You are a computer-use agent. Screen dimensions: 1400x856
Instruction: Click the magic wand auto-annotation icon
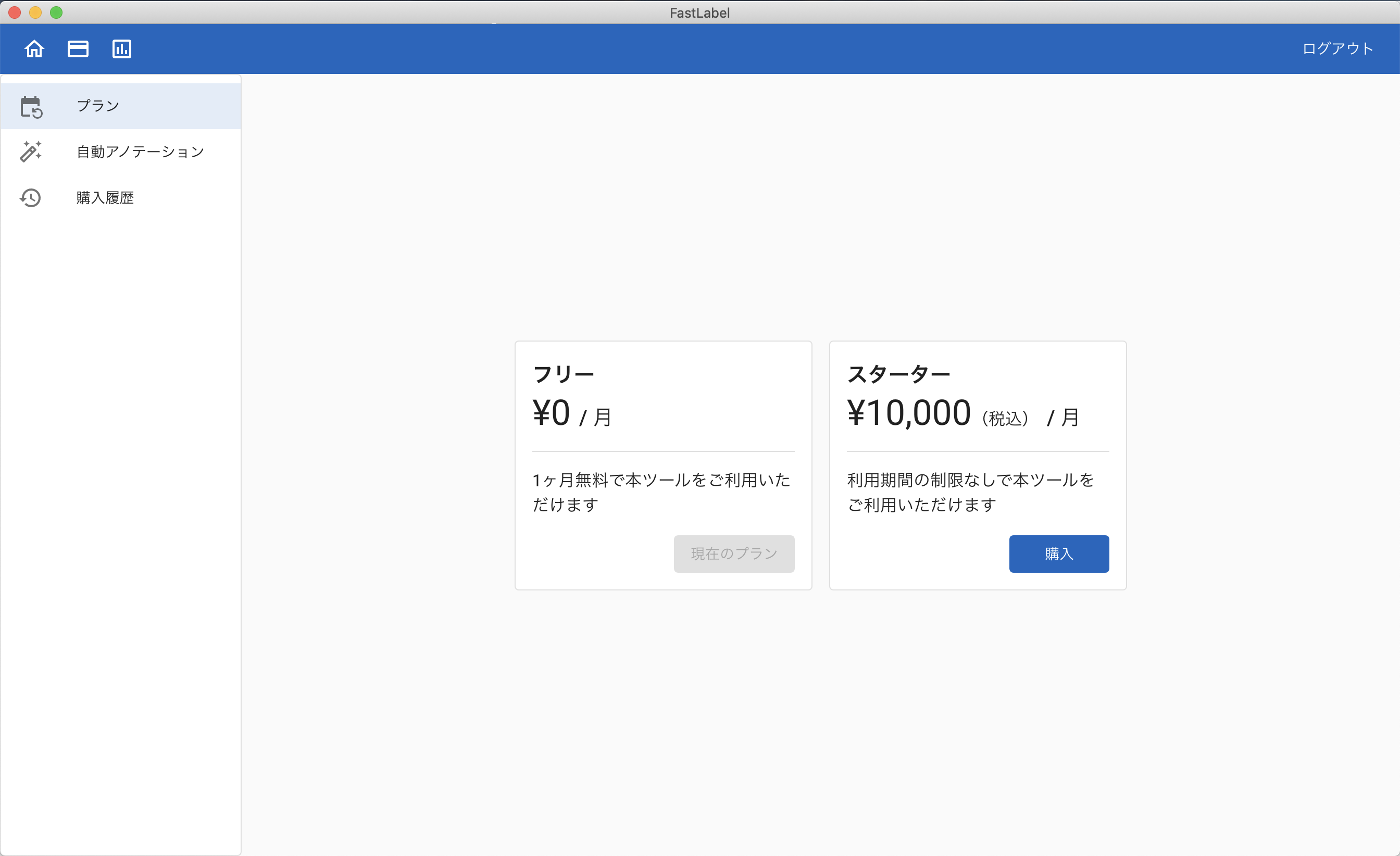[x=31, y=152]
